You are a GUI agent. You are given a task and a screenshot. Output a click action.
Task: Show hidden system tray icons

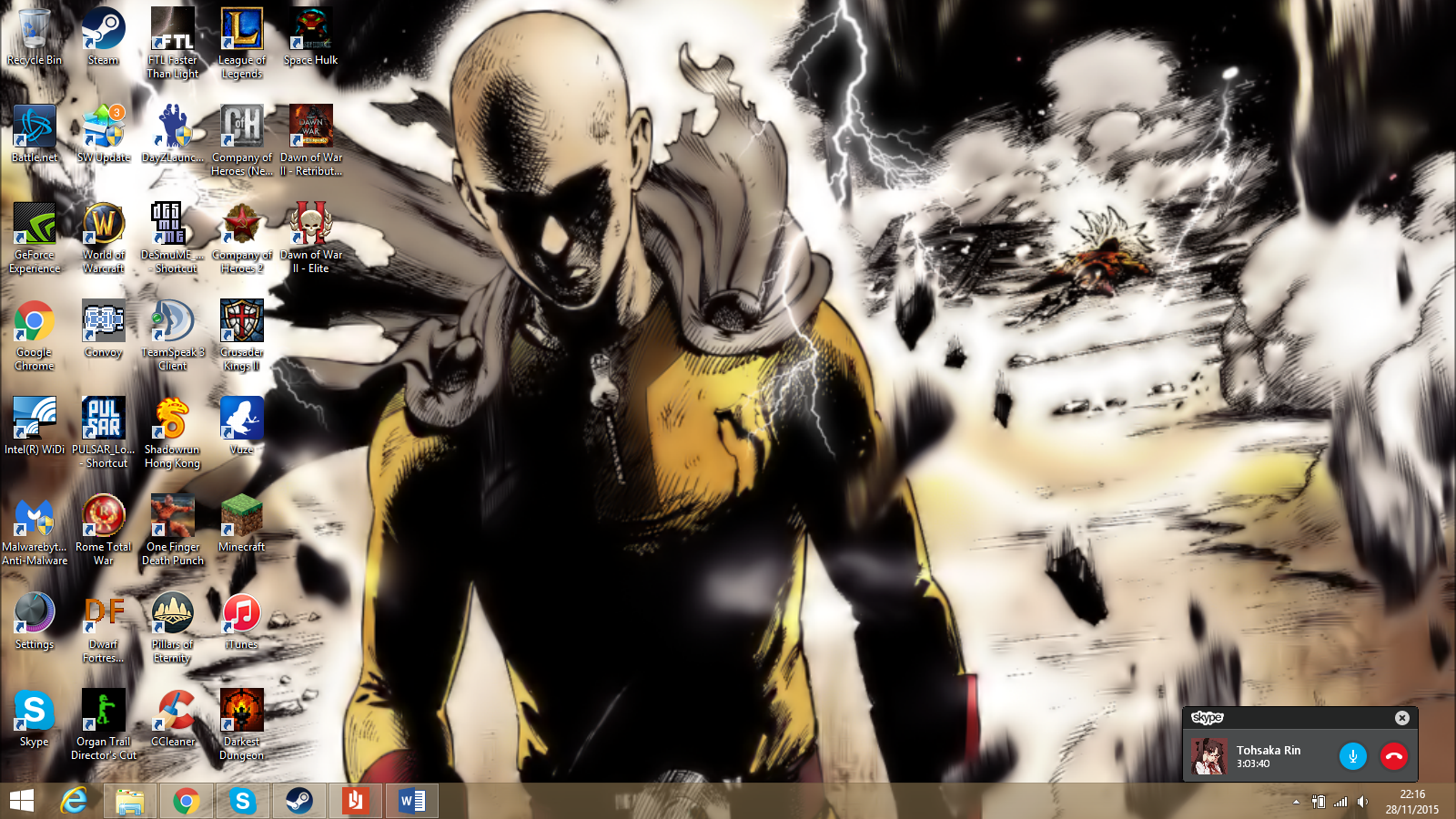coord(1296,802)
